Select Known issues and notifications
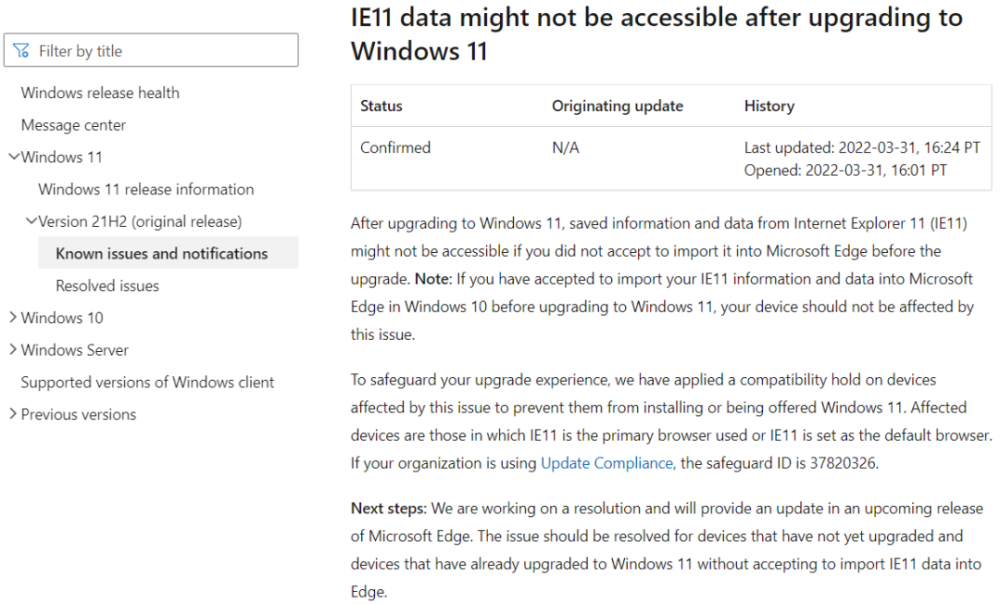 [161, 253]
